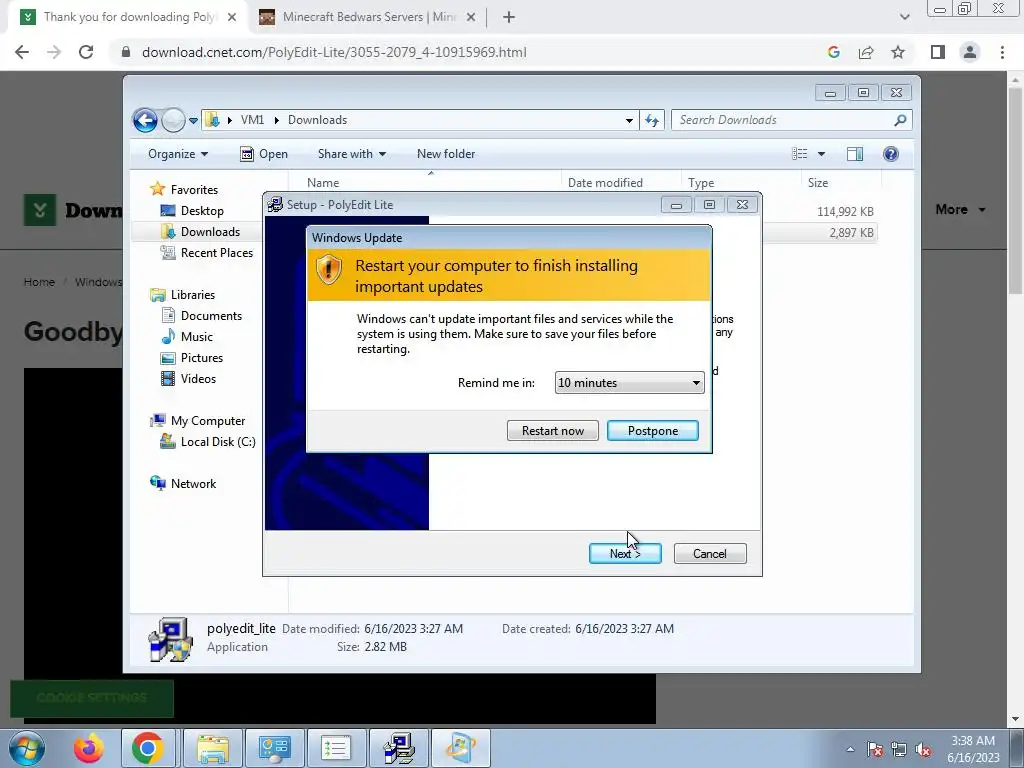Click the Google icon in address bar
This screenshot has width=1024, height=768.
833,52
